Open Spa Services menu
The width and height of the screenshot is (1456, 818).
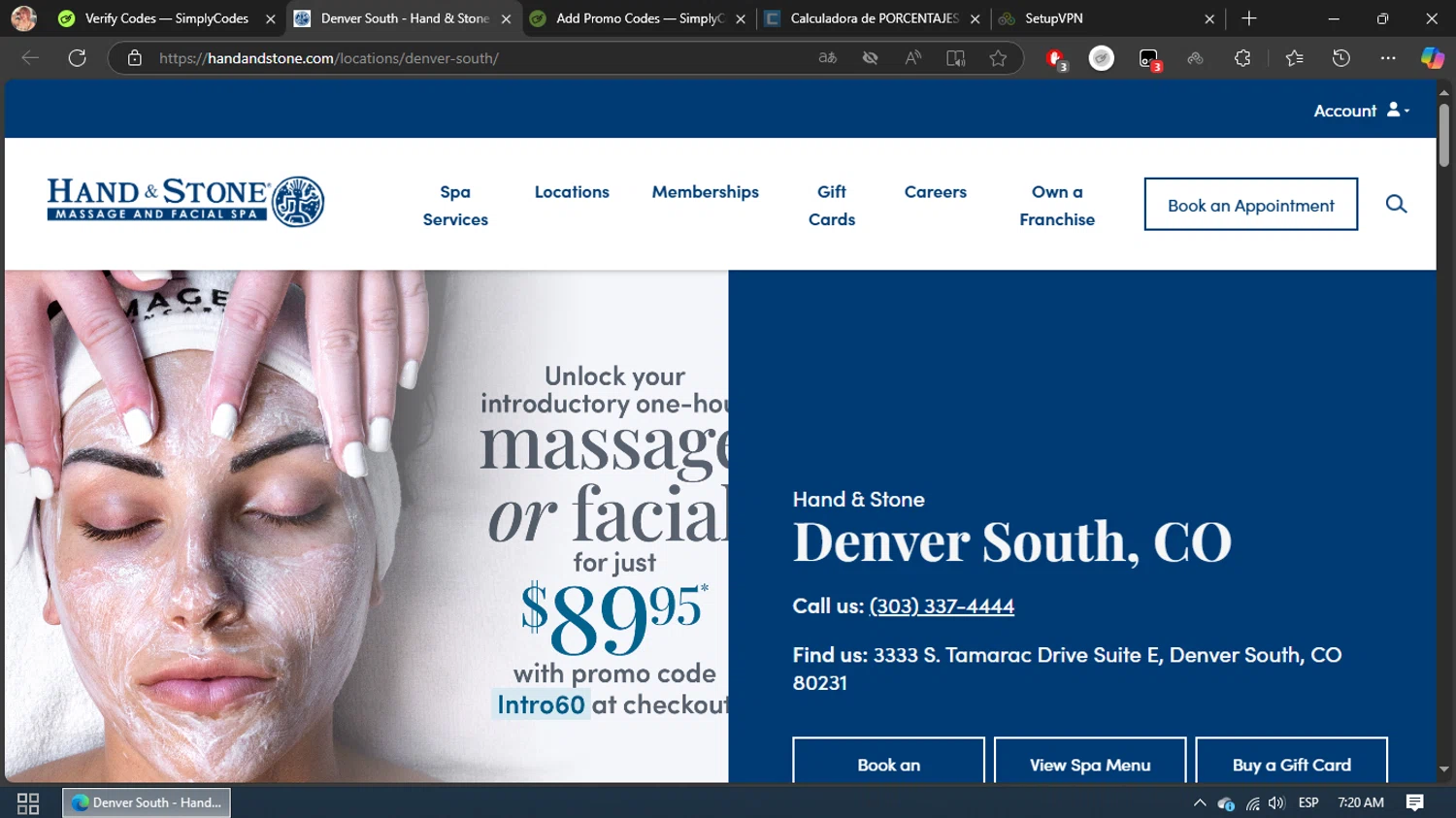click(x=455, y=206)
